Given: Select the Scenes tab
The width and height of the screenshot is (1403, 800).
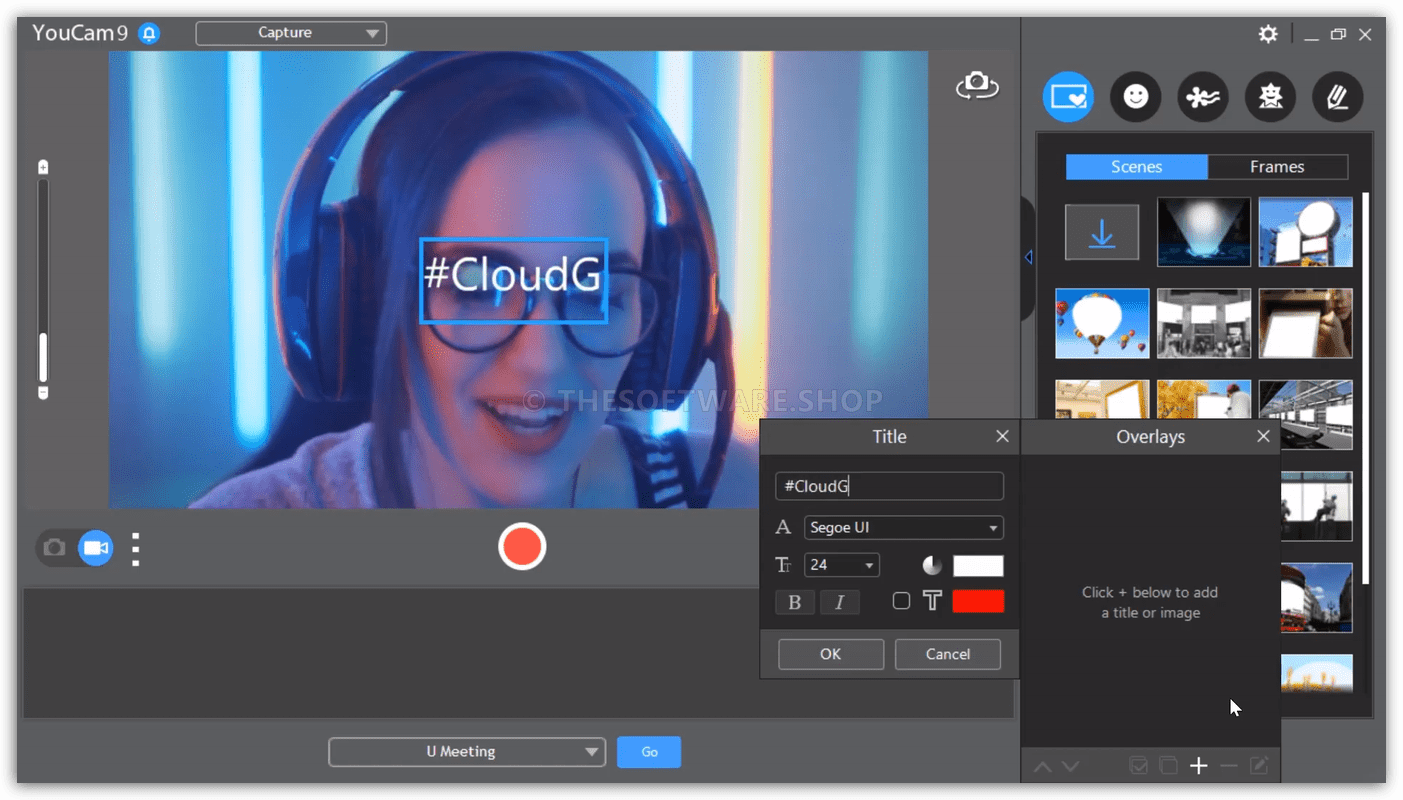Looking at the screenshot, I should (x=1136, y=167).
